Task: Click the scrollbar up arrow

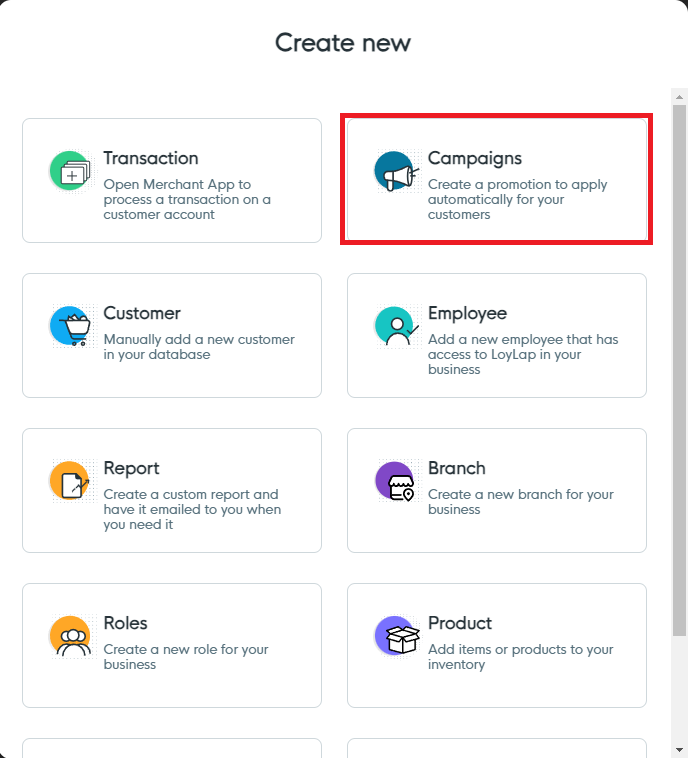Action: (x=679, y=96)
